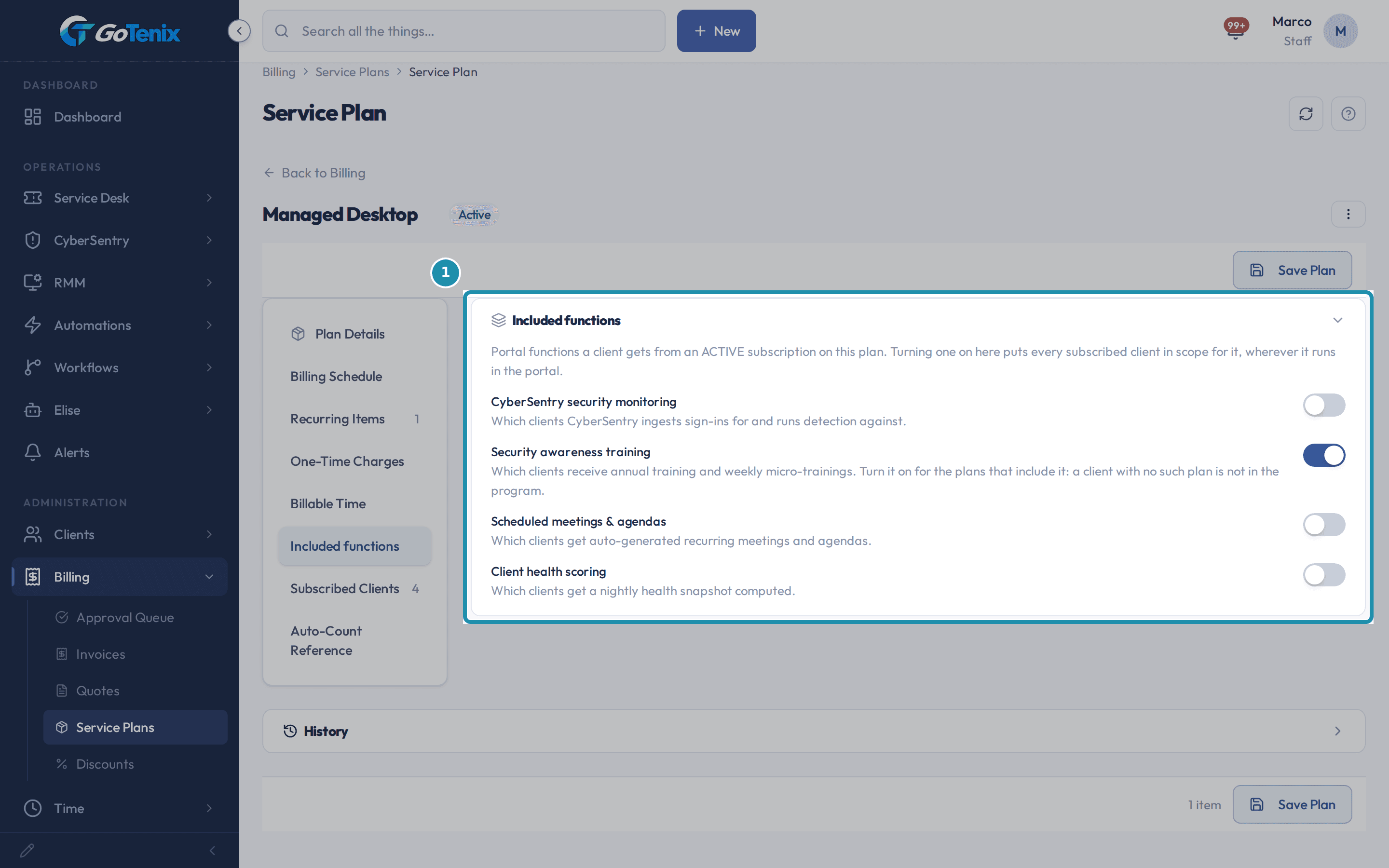This screenshot has height=868, width=1389.
Task: Expand the RMM submenu chevron
Action: pos(209,283)
